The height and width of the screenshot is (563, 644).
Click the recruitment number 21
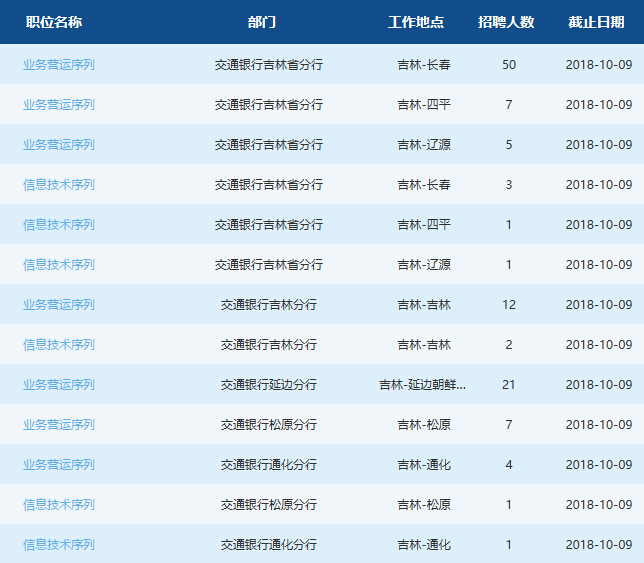tap(509, 385)
